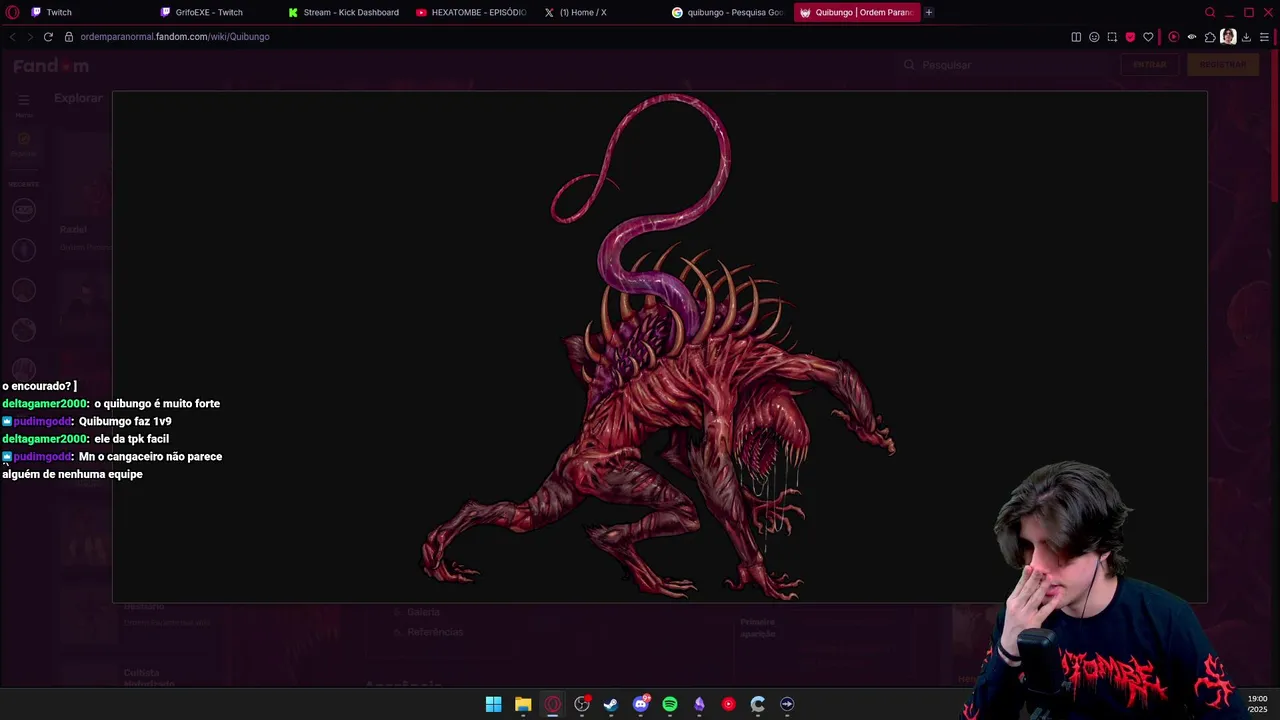Open the downloads icon in toolbar

pos(1246,37)
